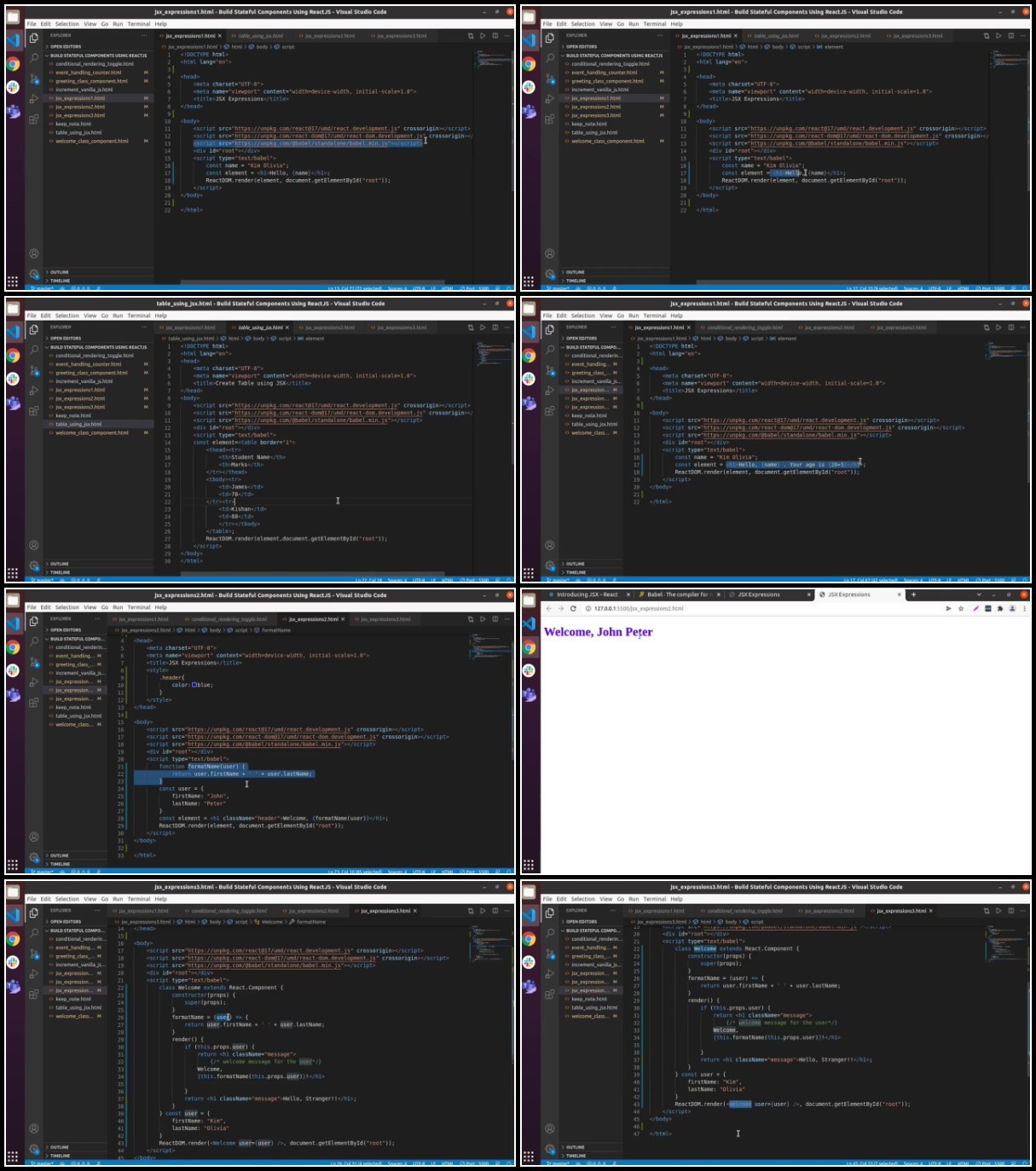Bookmark page with Chrome star icon
This screenshot has height=1171, width=1036.
click(961, 608)
